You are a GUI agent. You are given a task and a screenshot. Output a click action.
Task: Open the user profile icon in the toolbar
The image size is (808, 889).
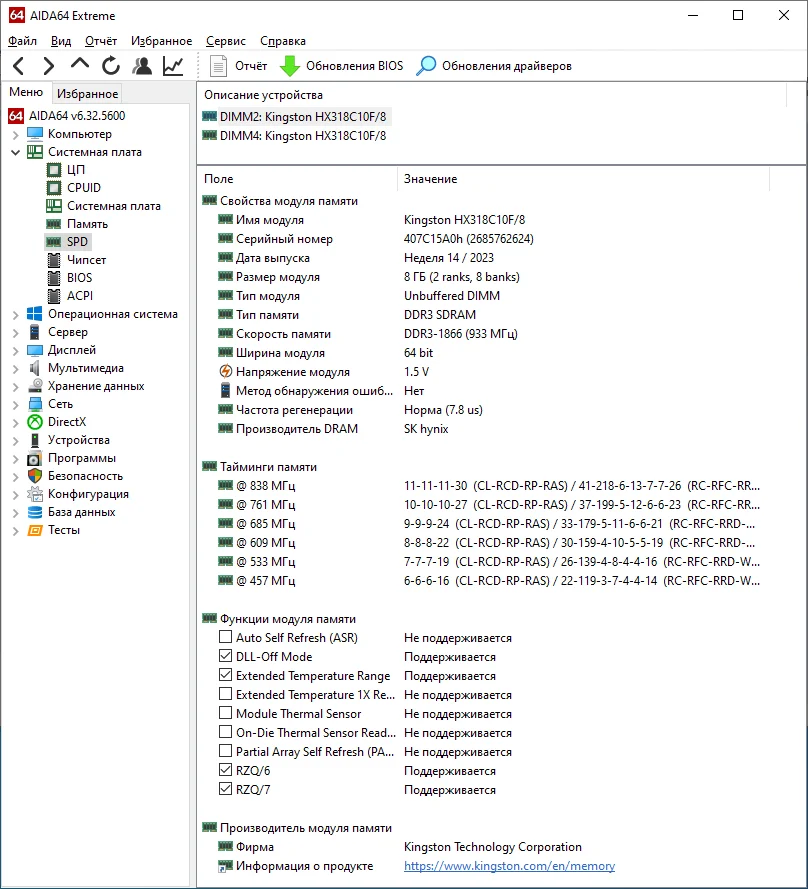142,66
